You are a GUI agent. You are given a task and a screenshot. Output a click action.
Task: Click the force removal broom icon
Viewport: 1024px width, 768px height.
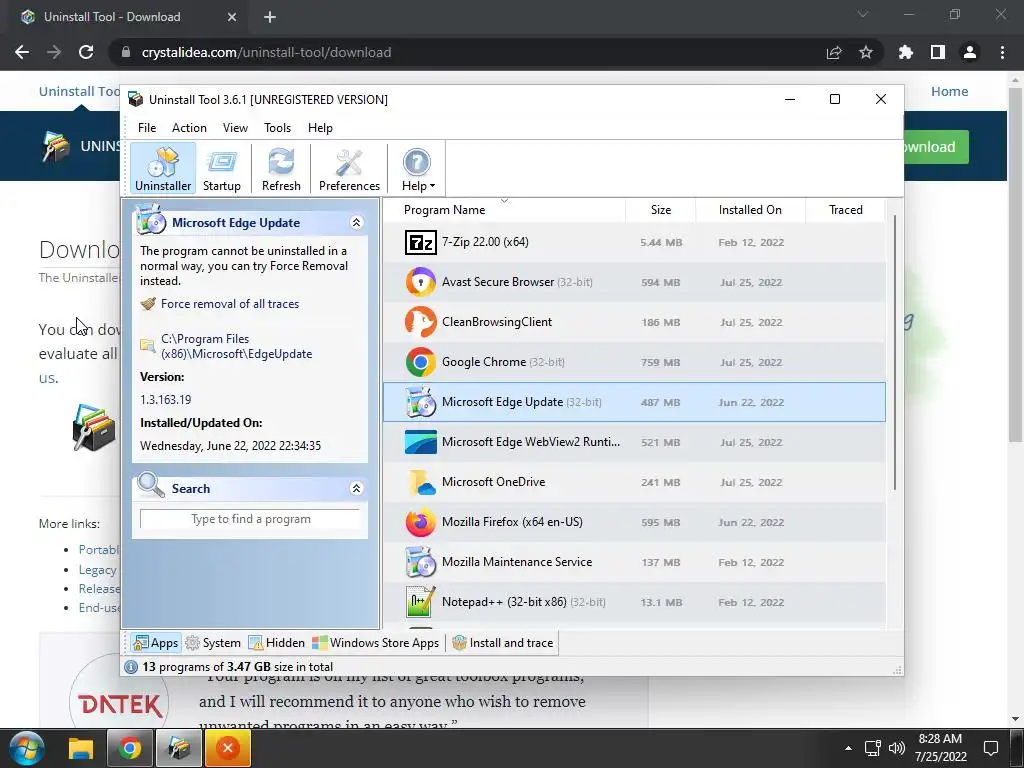[x=148, y=304]
